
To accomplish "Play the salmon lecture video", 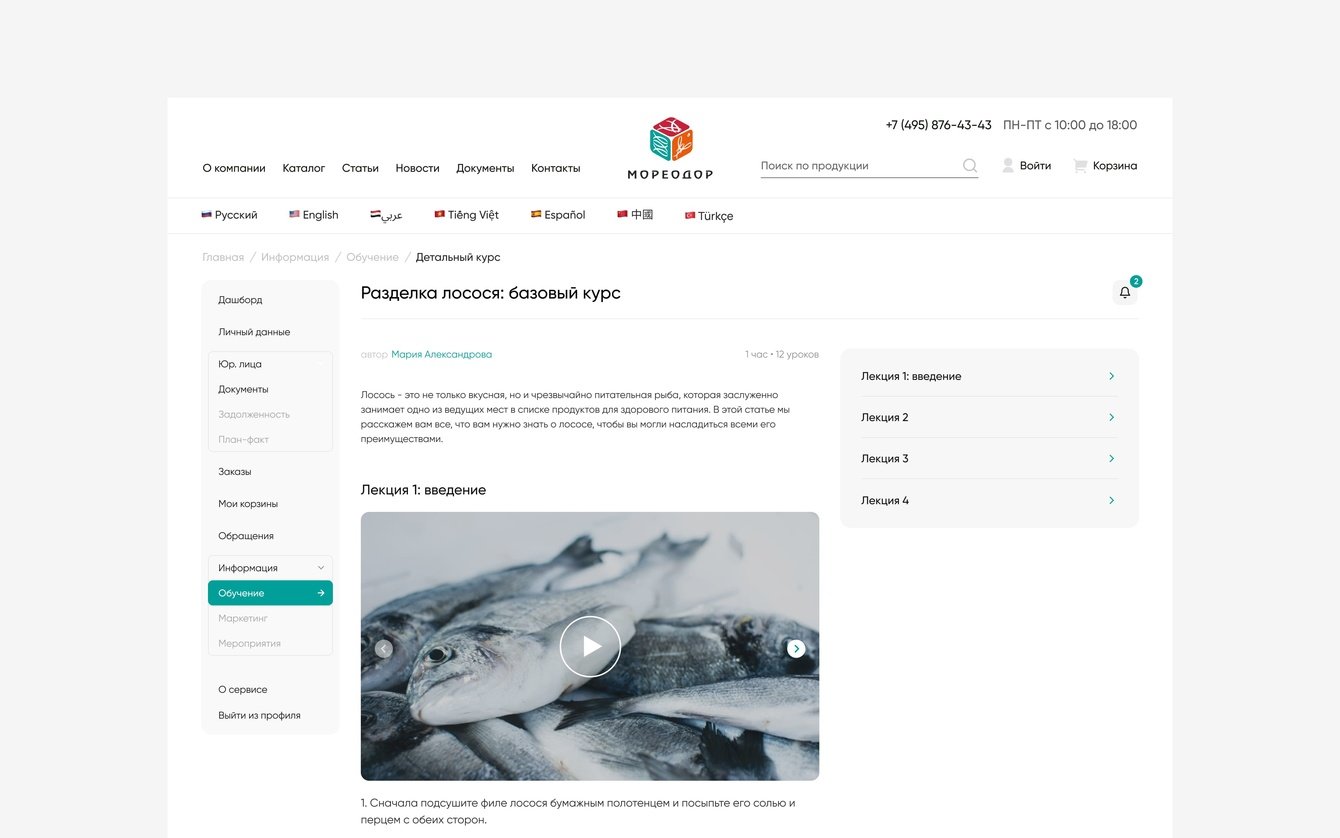I will [590, 646].
